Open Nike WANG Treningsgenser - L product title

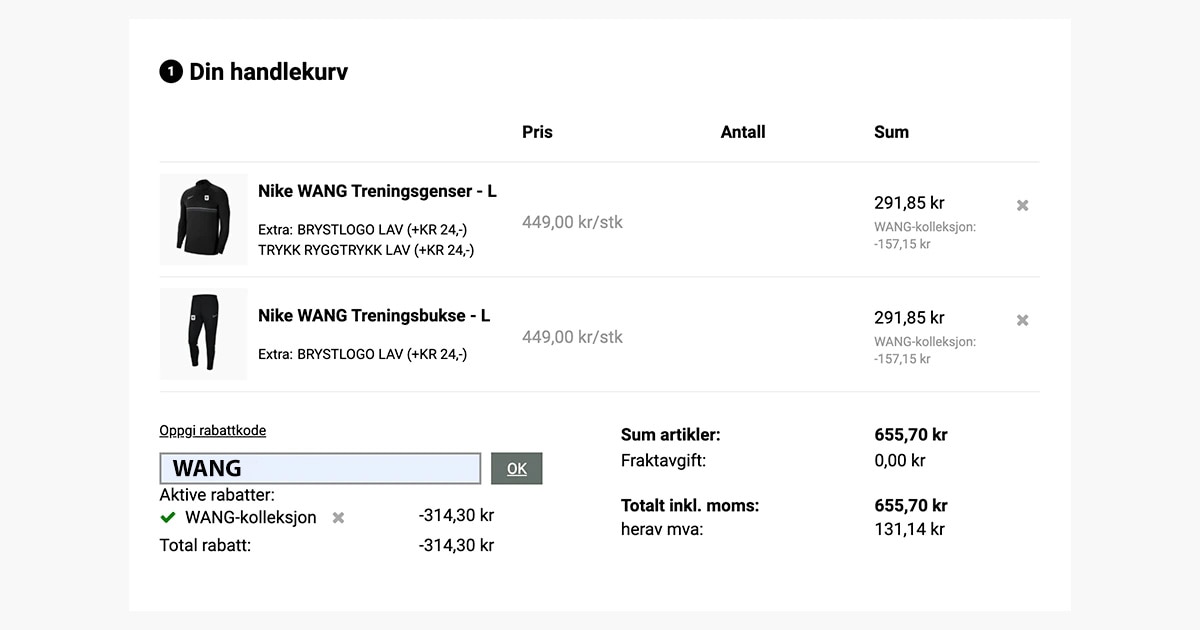[377, 191]
